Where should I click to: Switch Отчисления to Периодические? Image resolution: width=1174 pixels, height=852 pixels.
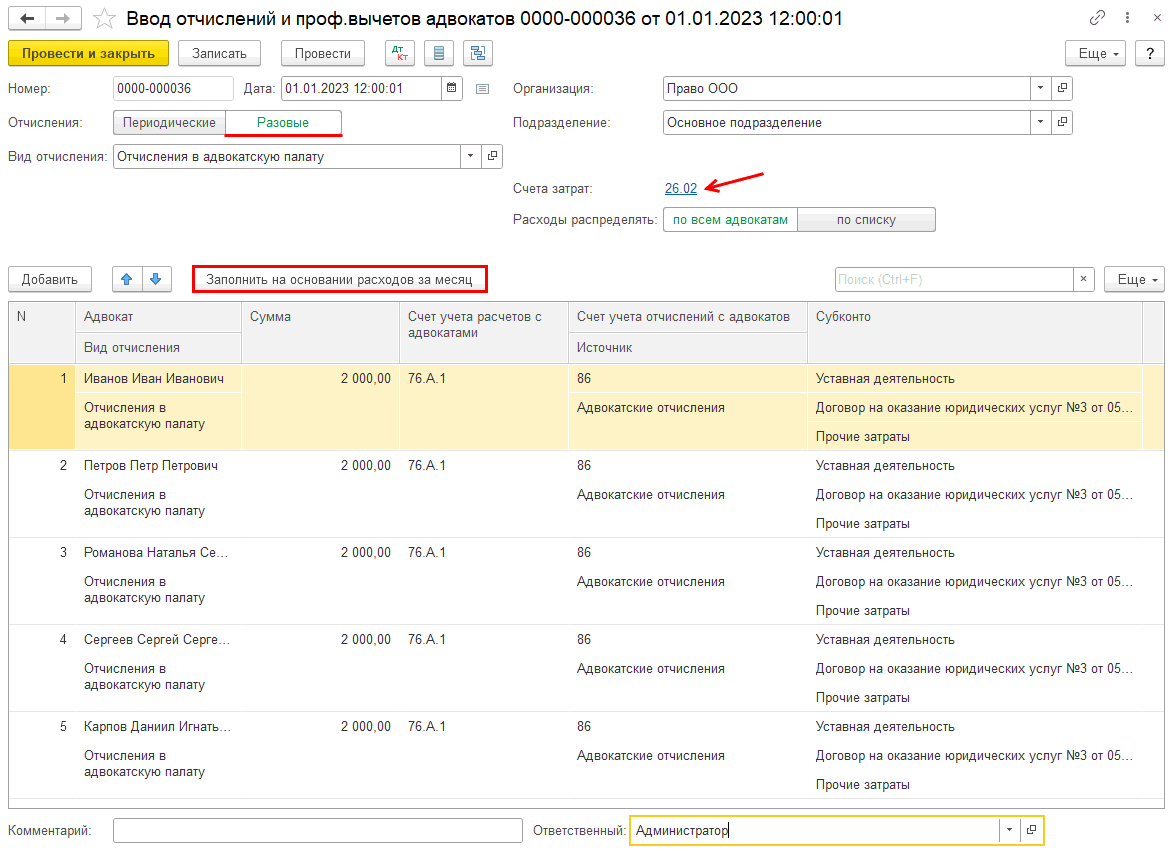pyautogui.click(x=169, y=122)
